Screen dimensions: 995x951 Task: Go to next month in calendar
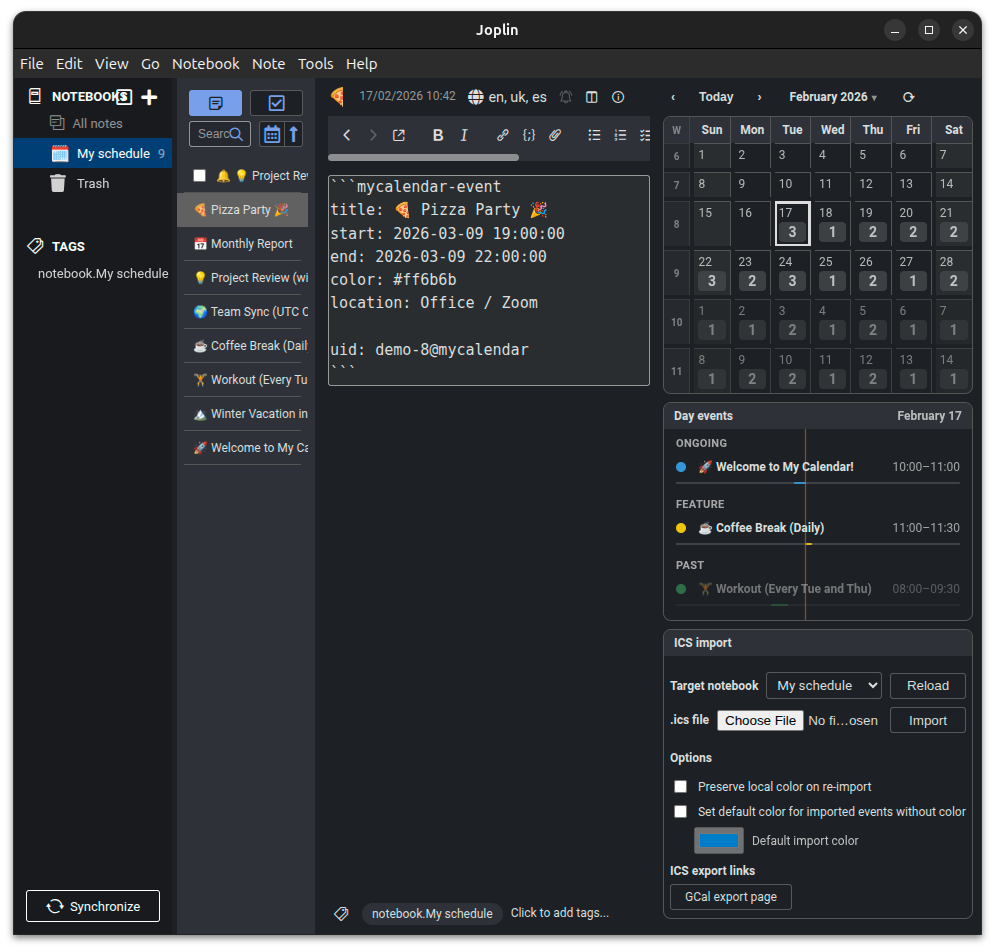click(x=760, y=97)
